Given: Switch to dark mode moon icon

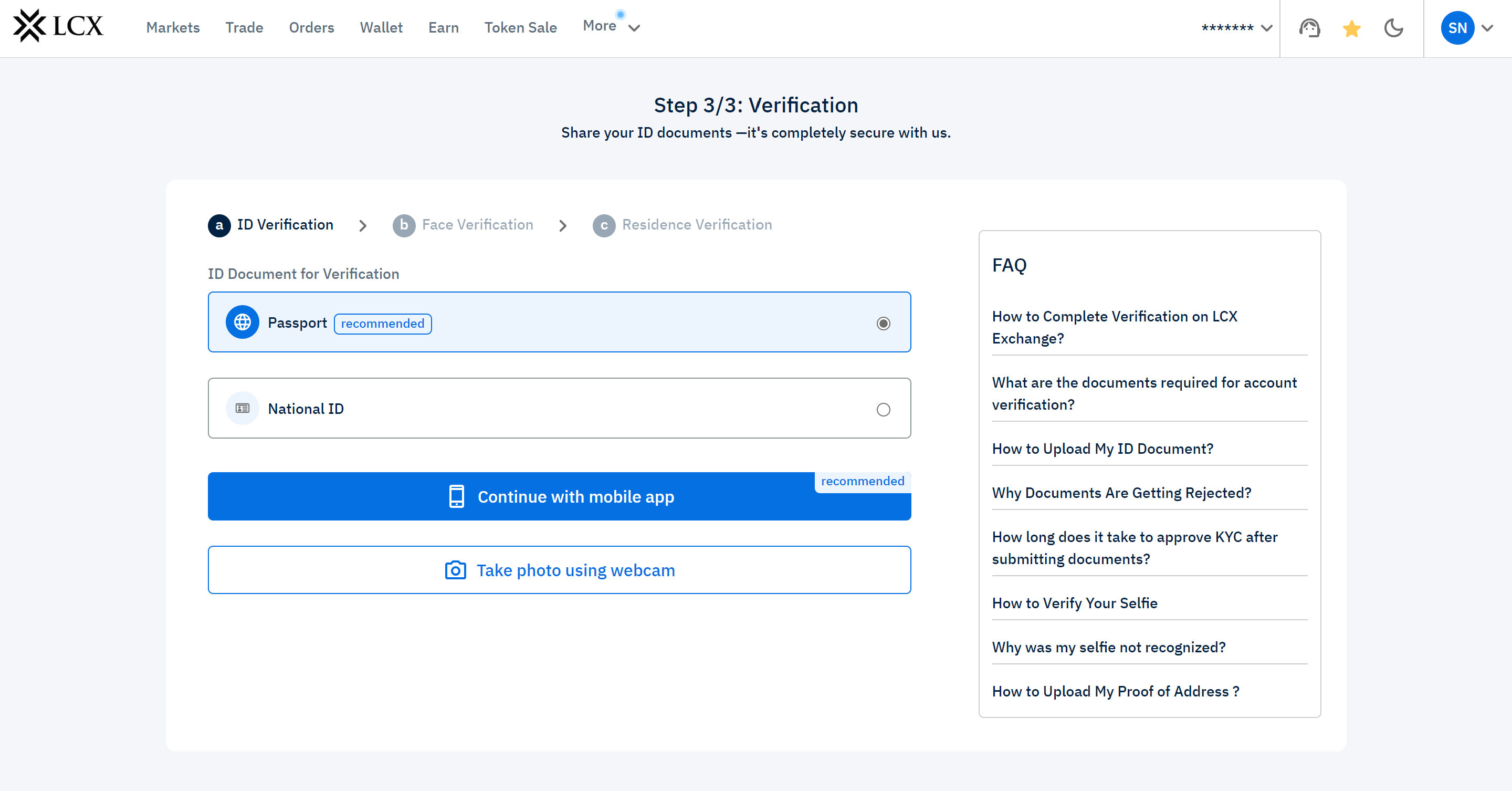Looking at the screenshot, I should 1393,28.
